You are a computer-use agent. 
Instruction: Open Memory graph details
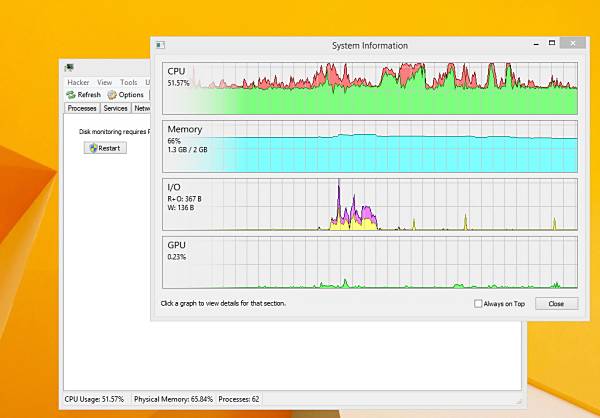(x=370, y=146)
